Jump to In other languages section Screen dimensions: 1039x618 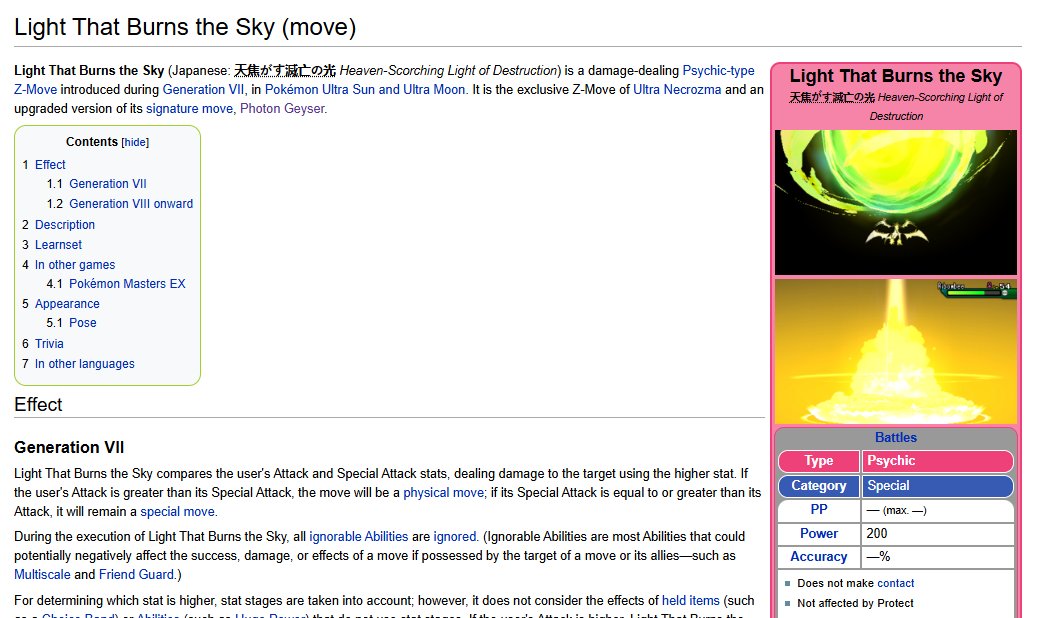(84, 363)
